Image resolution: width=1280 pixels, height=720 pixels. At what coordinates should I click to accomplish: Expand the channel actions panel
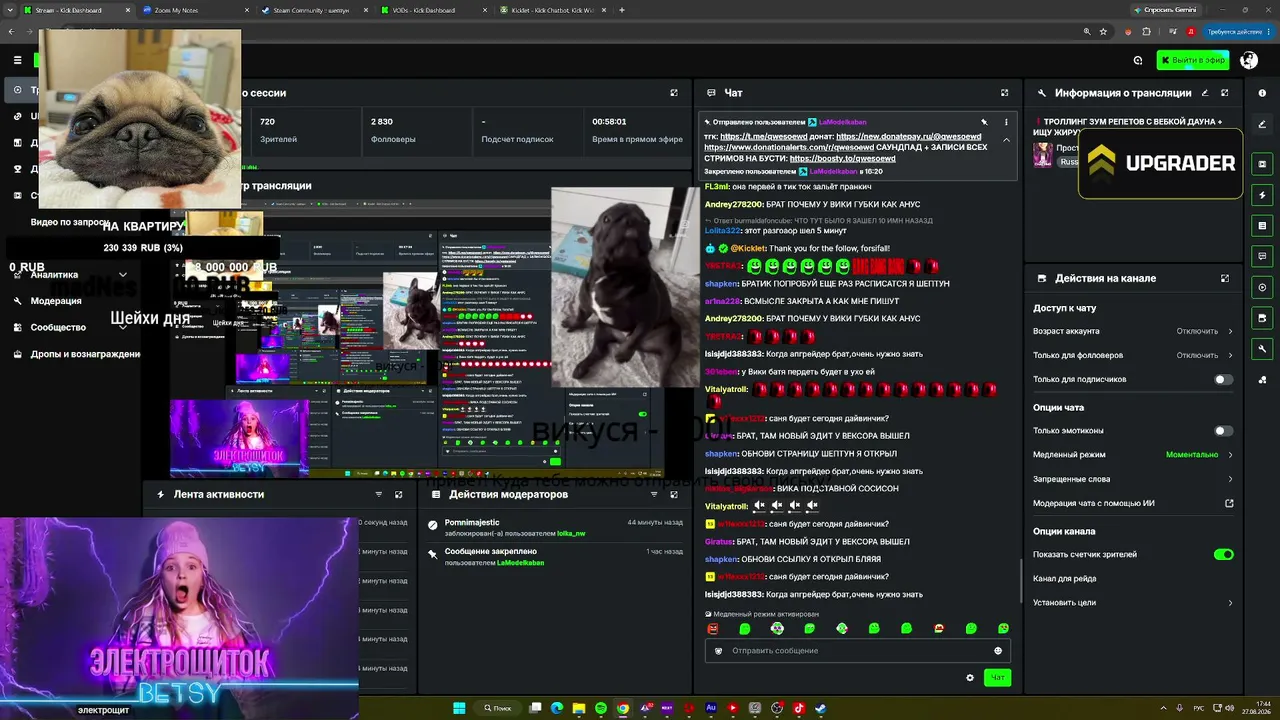1224,278
